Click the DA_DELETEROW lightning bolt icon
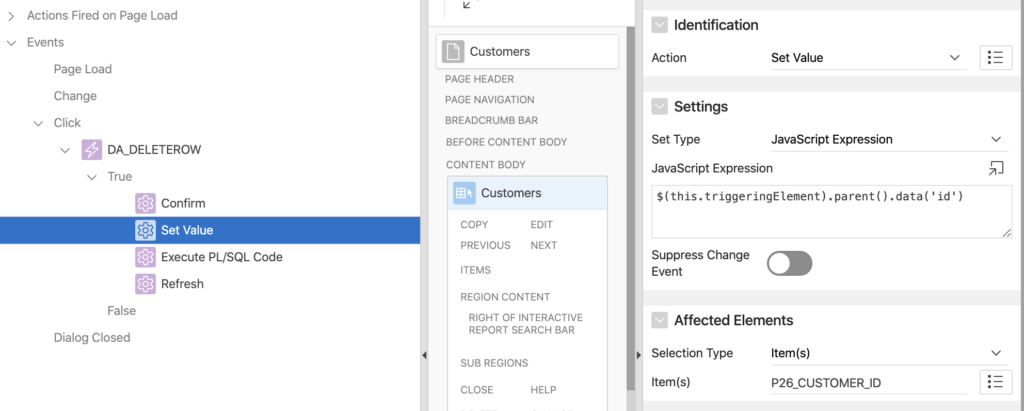The image size is (1024, 411). [x=91, y=150]
